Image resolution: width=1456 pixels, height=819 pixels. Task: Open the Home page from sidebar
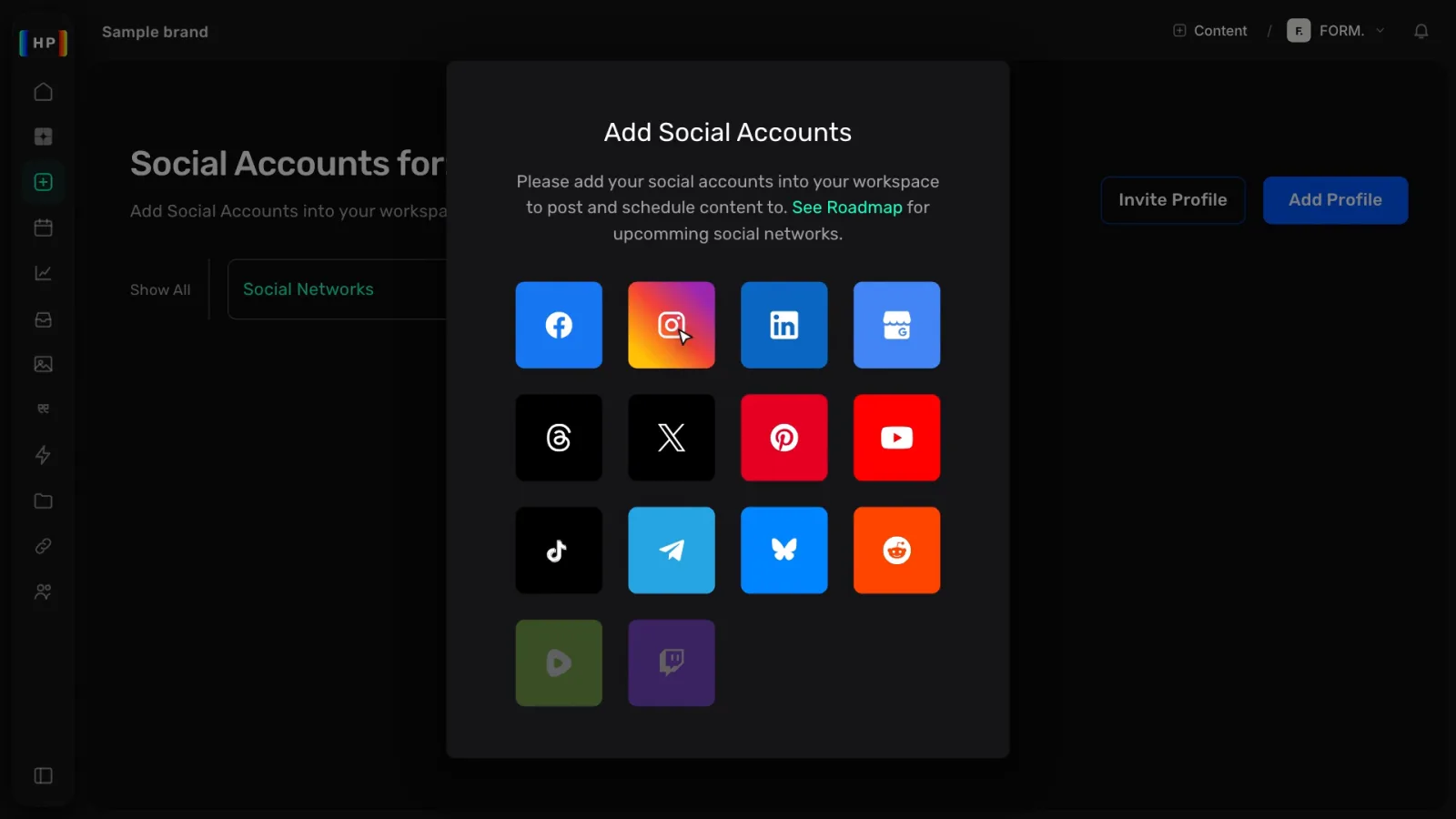(43, 92)
